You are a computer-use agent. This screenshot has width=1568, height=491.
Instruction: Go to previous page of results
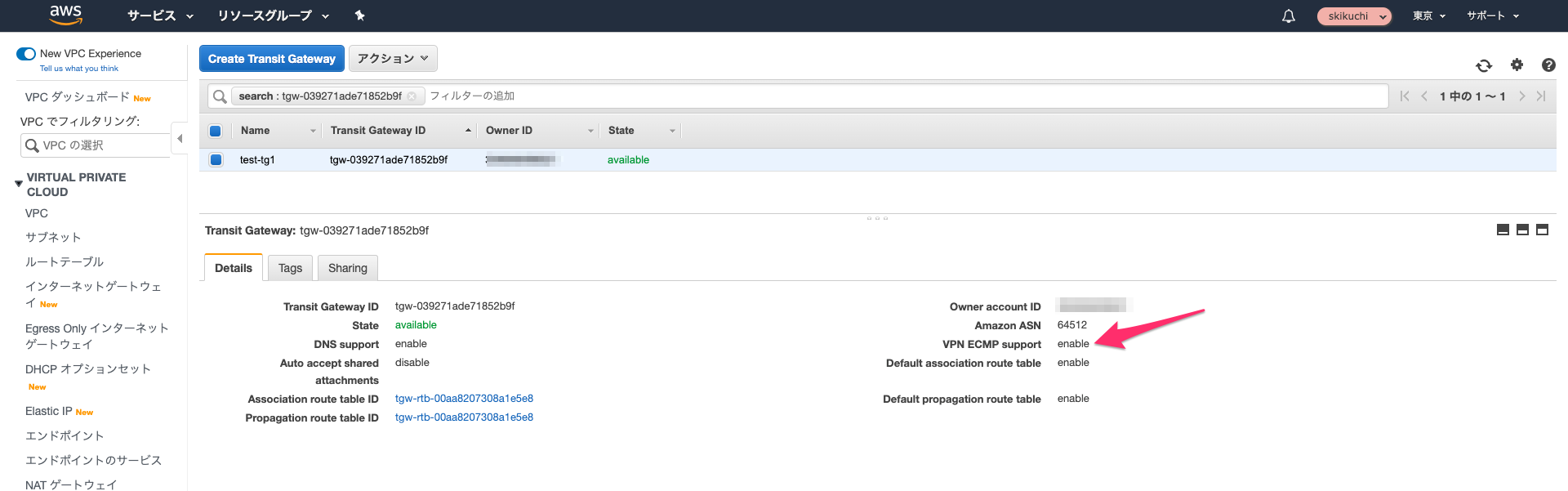1424,96
